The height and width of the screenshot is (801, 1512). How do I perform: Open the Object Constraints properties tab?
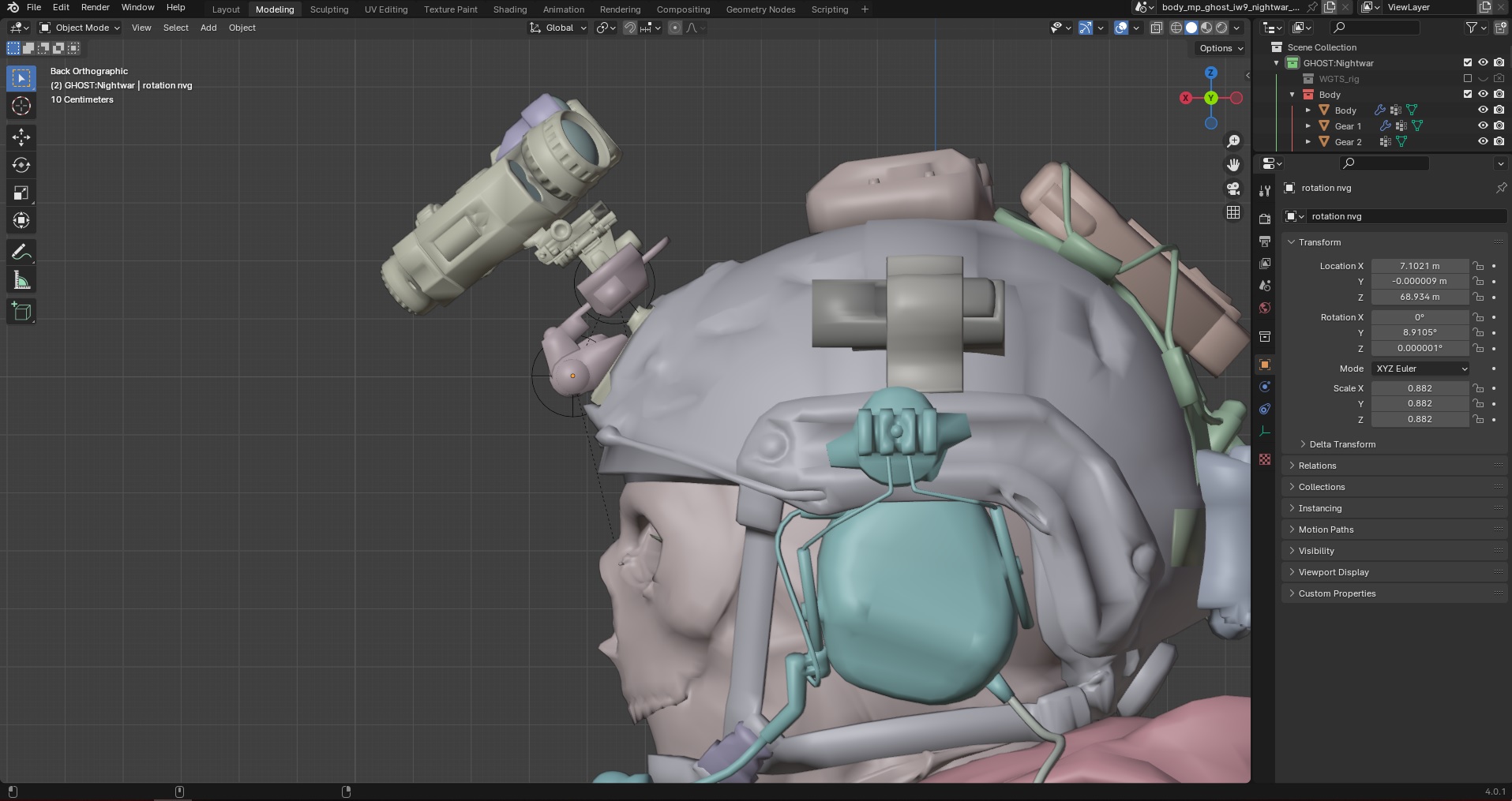click(1265, 409)
